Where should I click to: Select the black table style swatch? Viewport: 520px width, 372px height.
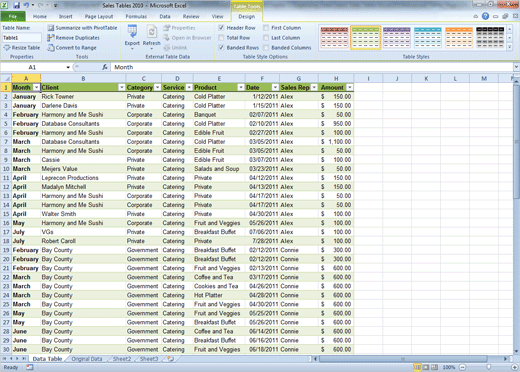[490, 38]
